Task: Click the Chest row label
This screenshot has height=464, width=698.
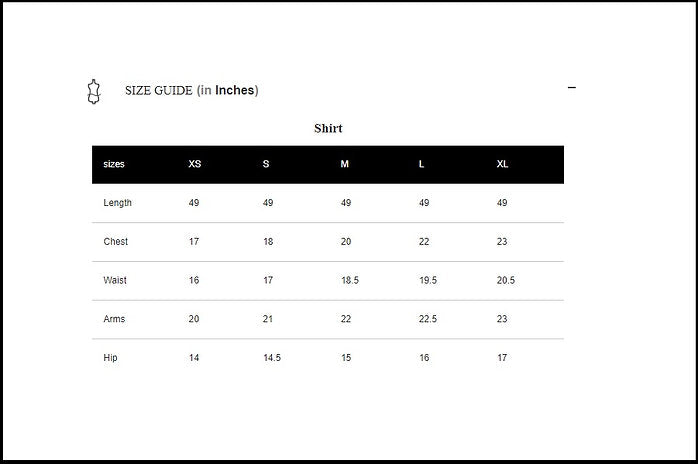Action: 116,242
